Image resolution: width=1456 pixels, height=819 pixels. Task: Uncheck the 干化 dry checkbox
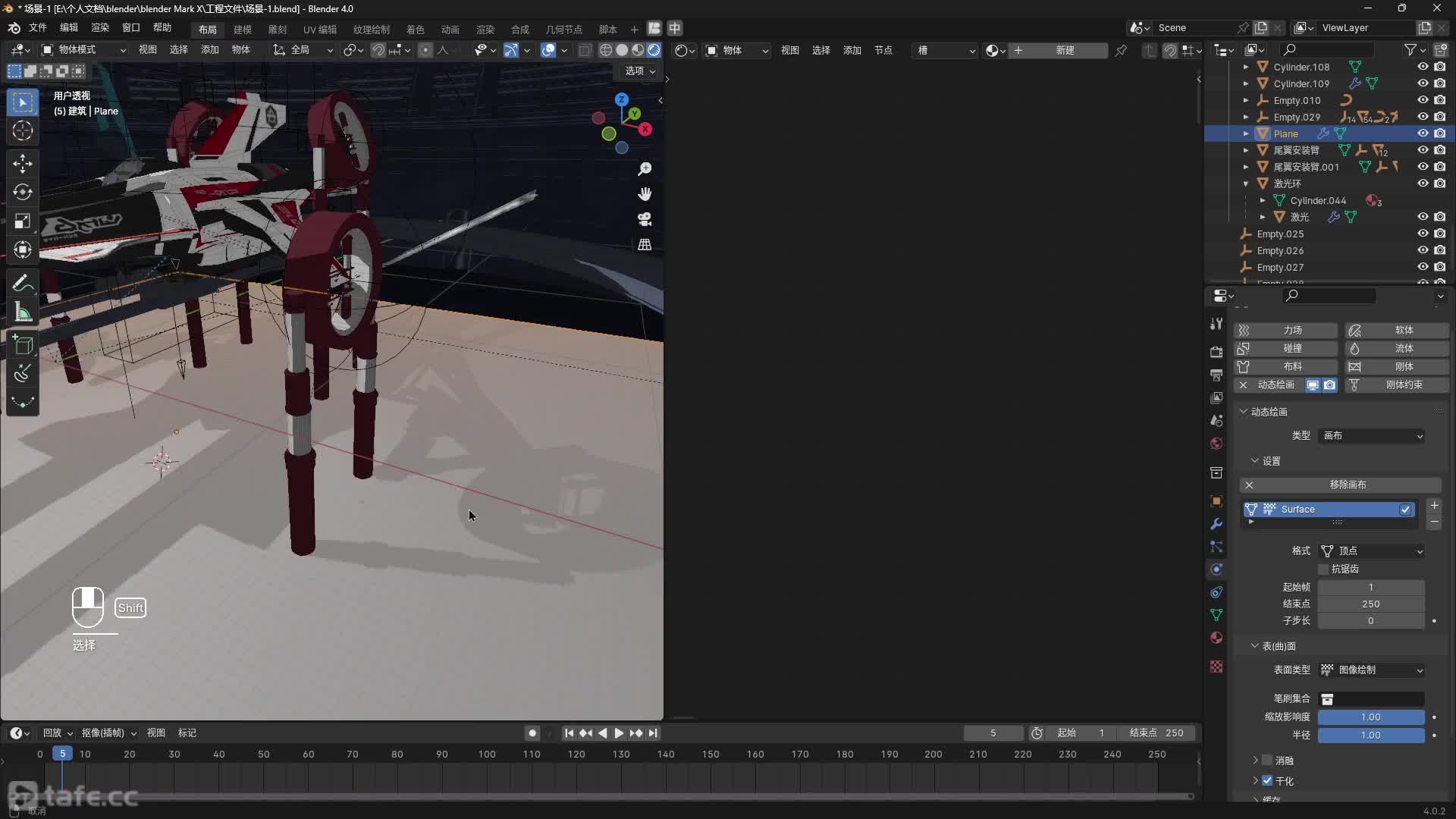(x=1267, y=780)
